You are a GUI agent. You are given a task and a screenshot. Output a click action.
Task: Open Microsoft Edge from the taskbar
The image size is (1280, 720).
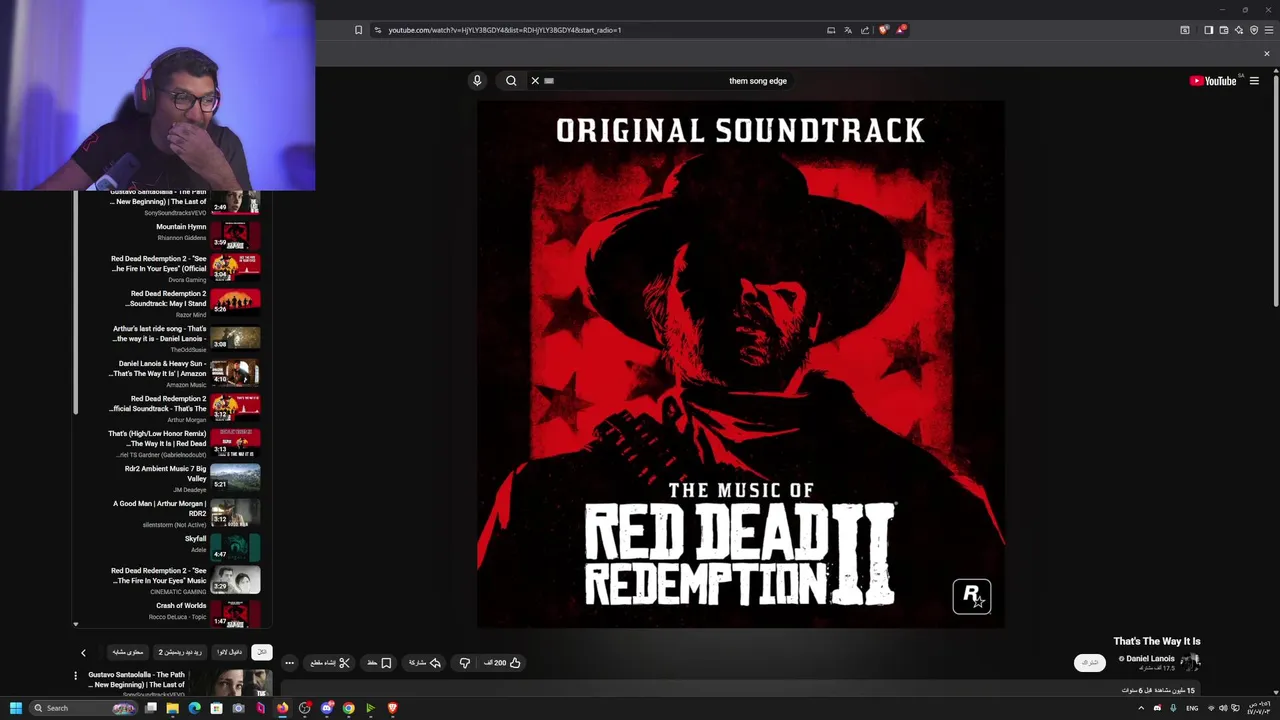point(194,708)
